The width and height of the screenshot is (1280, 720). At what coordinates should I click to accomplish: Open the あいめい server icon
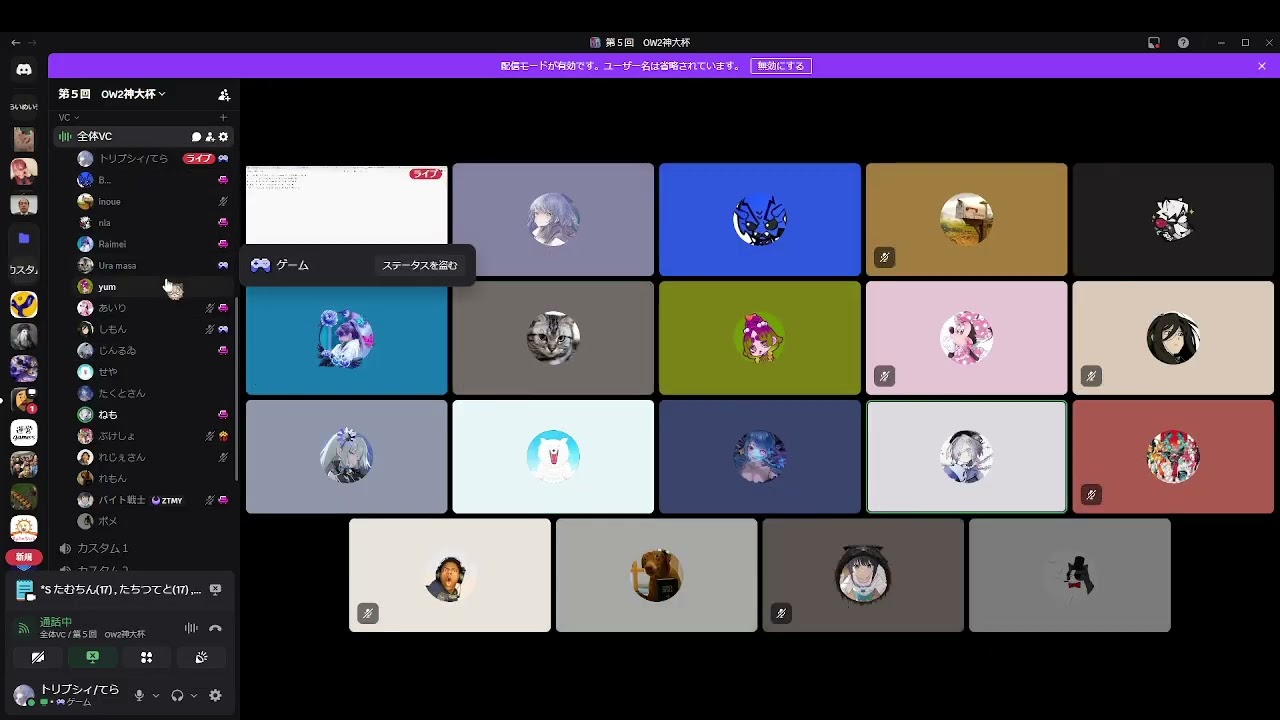click(x=24, y=107)
